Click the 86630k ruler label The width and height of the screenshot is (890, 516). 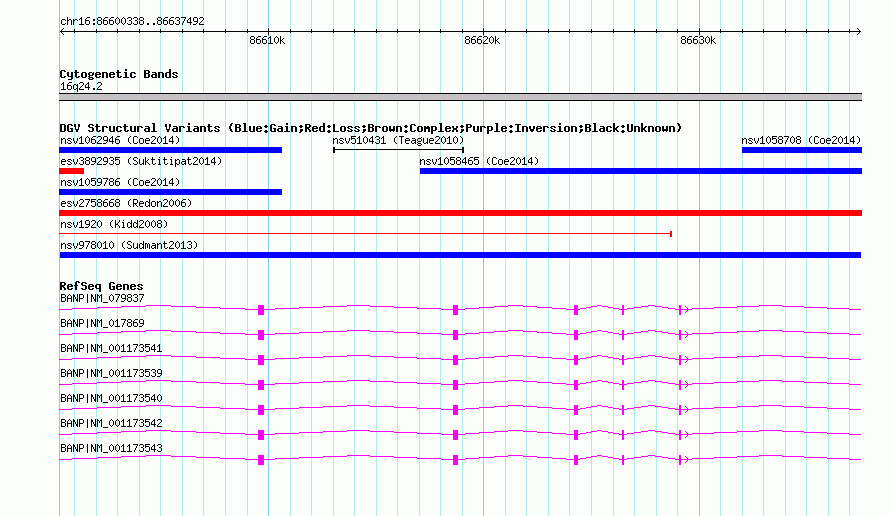pyautogui.click(x=698, y=40)
